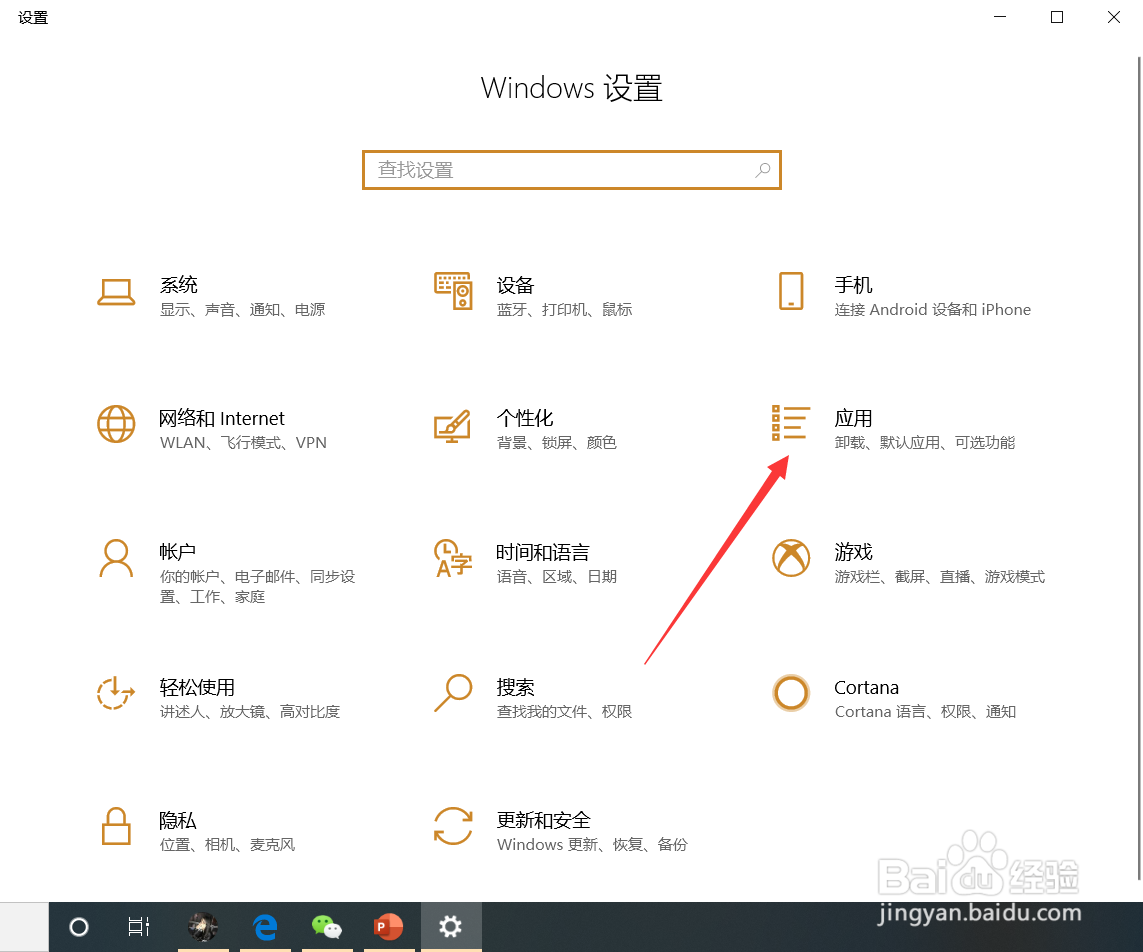
Task: Click the text Windows 更新、恢复、备份
Action: [x=592, y=845]
